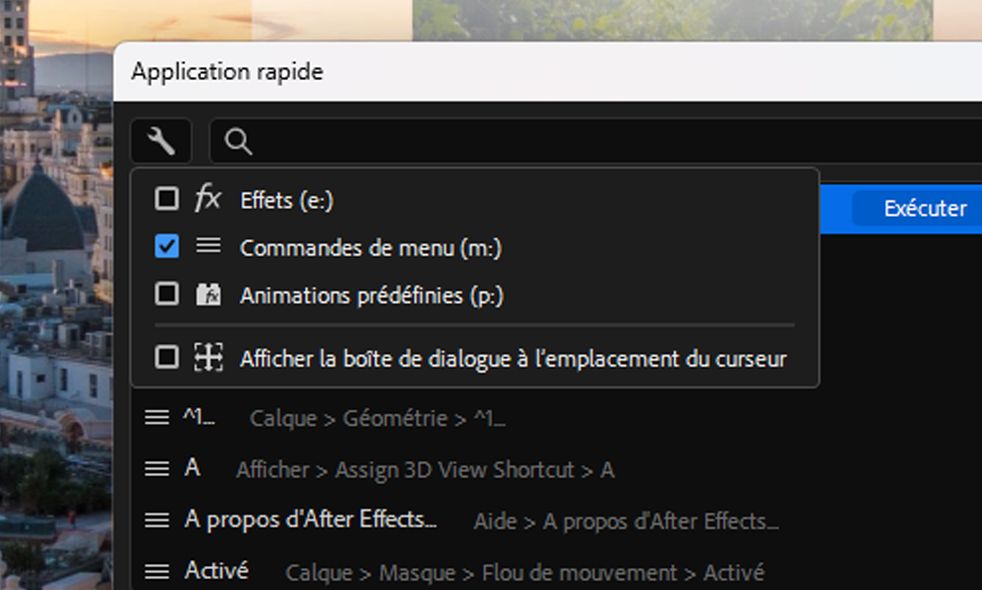Enable the Animations prédéfinies checkbox
This screenshot has height=590, width=982.
tap(167, 294)
